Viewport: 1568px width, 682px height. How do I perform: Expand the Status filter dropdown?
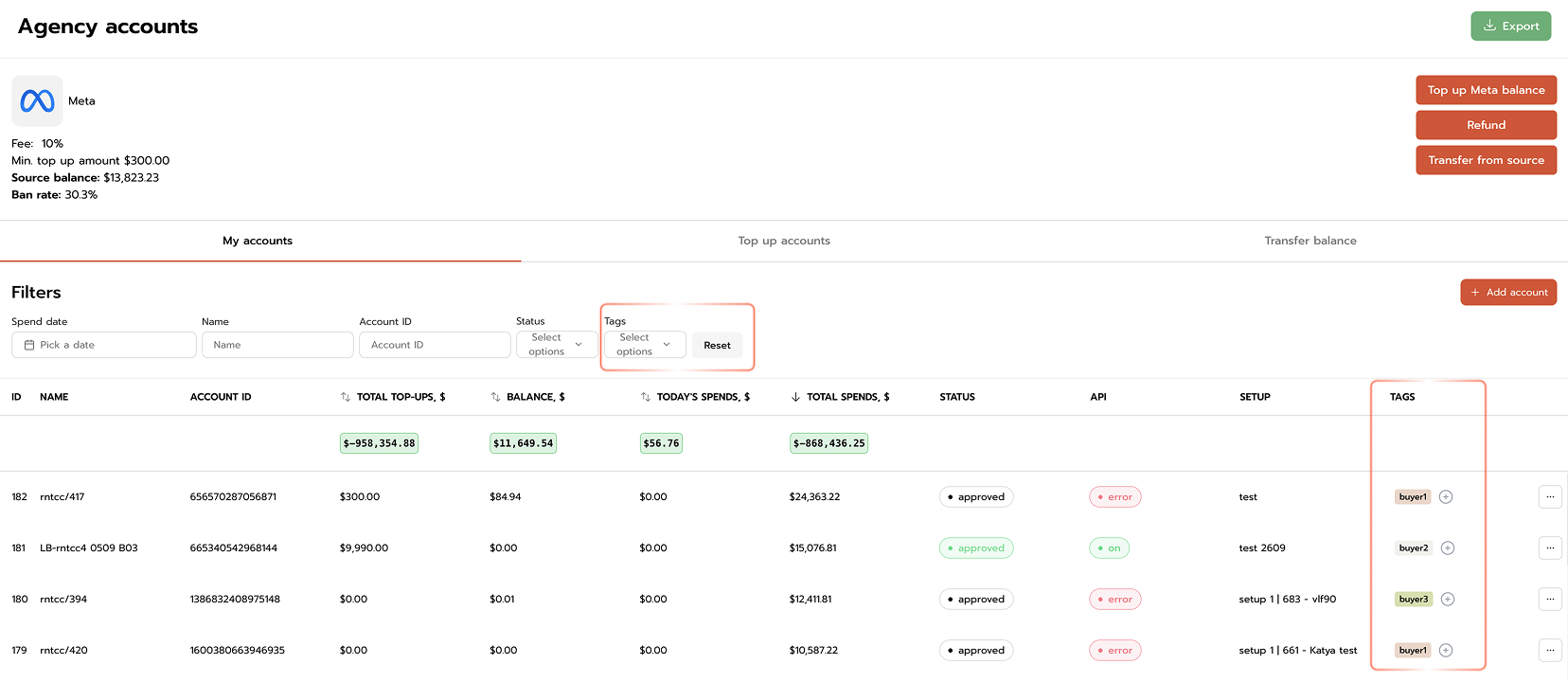pos(557,345)
